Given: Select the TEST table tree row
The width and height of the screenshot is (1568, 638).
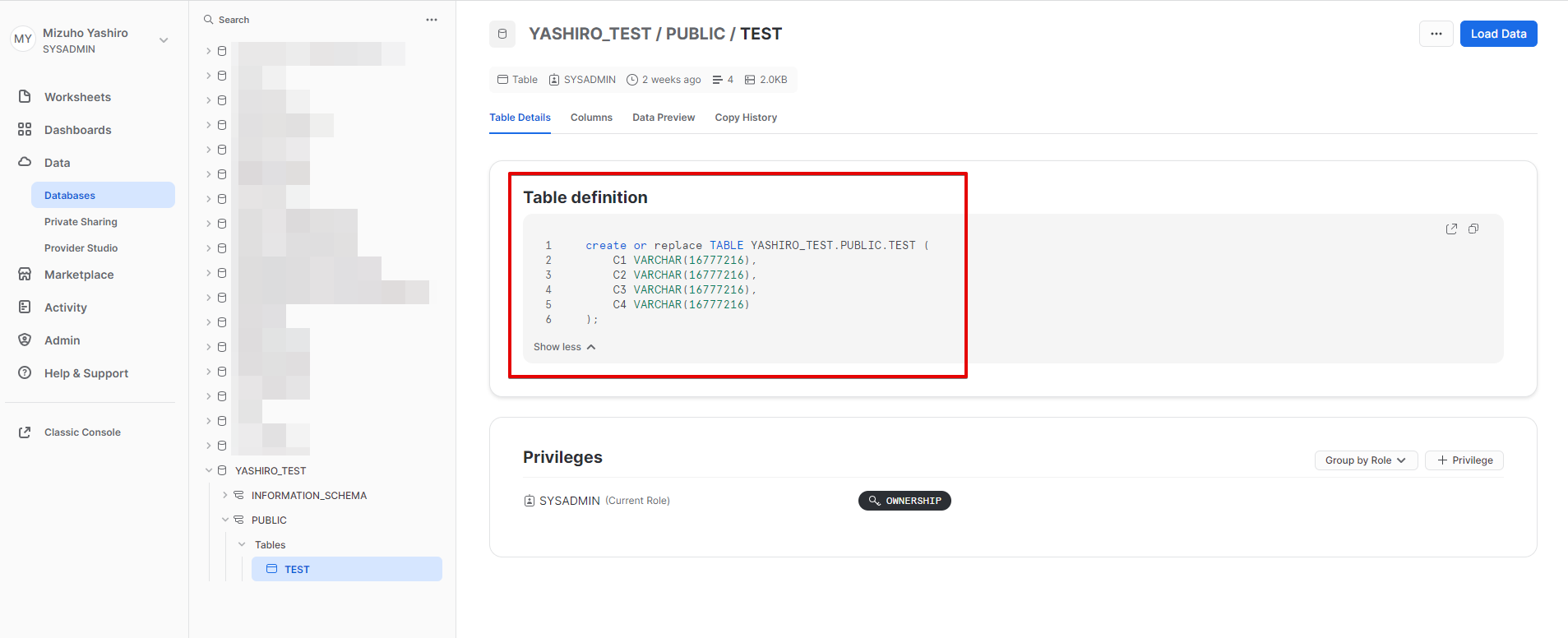Looking at the screenshot, I should [347, 569].
